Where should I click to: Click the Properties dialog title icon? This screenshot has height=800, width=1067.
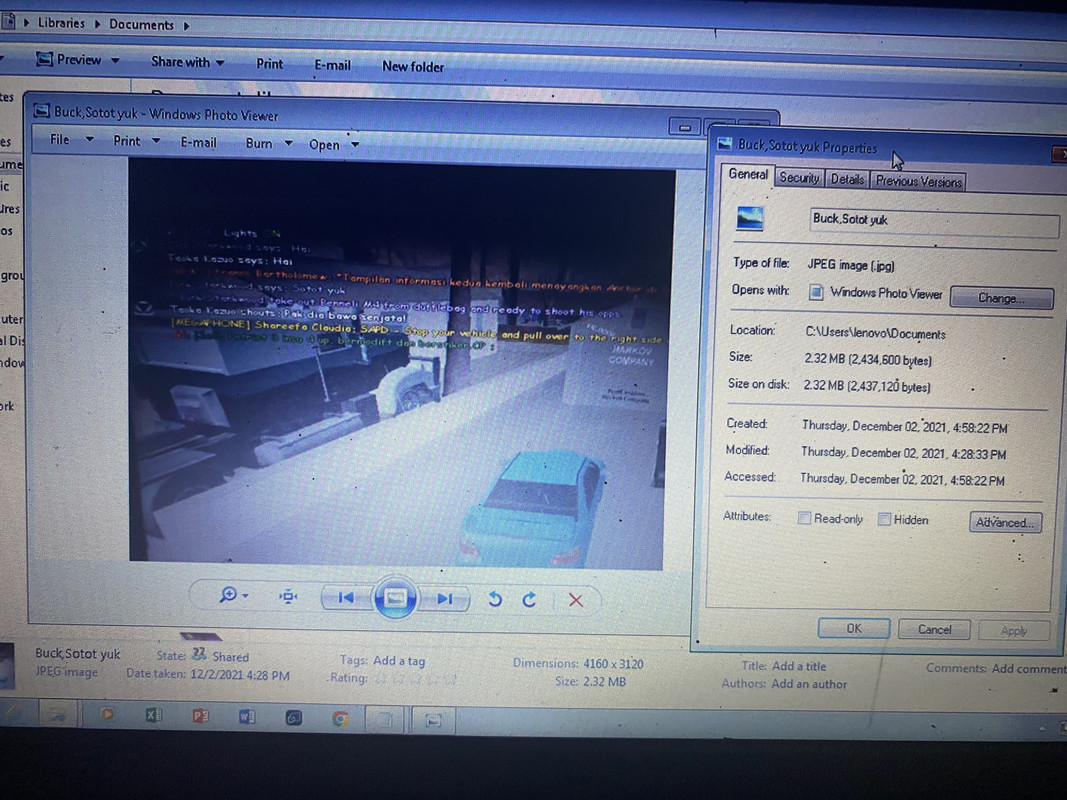[725, 144]
